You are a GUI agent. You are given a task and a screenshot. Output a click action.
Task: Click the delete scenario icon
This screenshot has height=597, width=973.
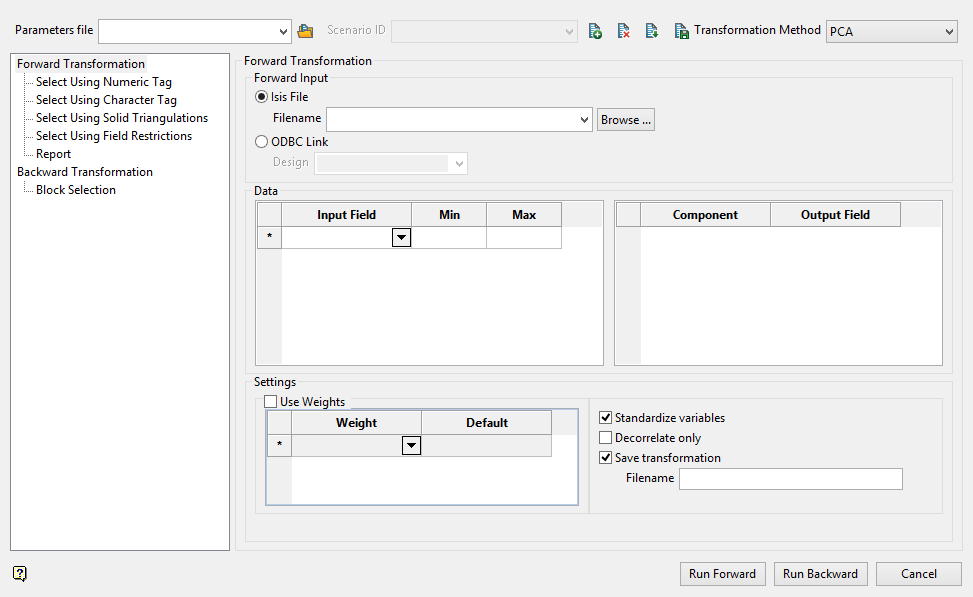click(x=623, y=31)
